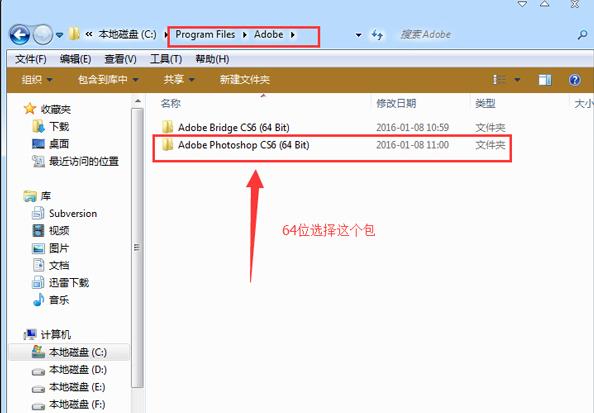Sort by 名称 column header
This screenshot has height=413, width=594.
click(170, 103)
